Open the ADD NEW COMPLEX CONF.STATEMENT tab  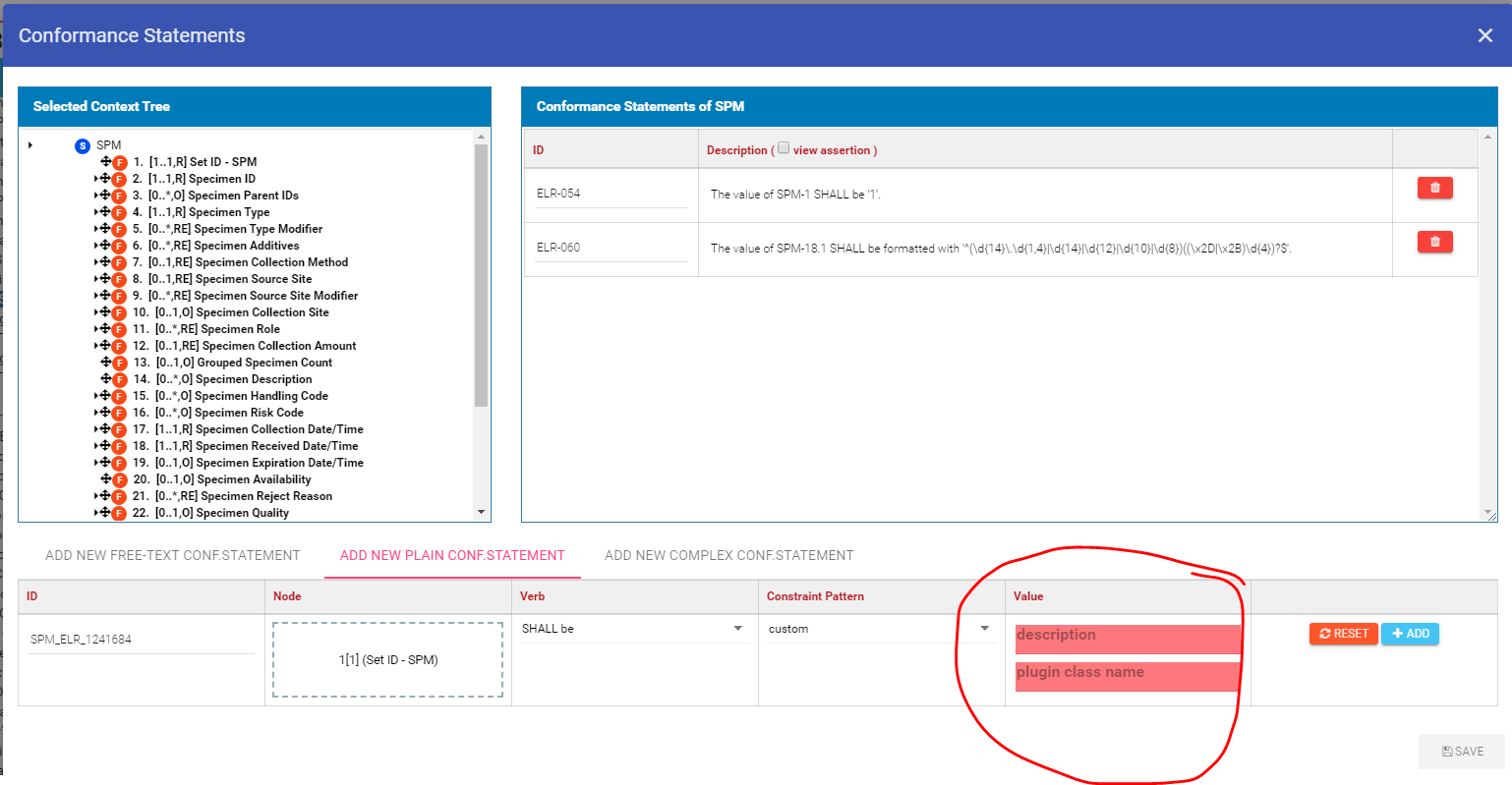pos(728,555)
